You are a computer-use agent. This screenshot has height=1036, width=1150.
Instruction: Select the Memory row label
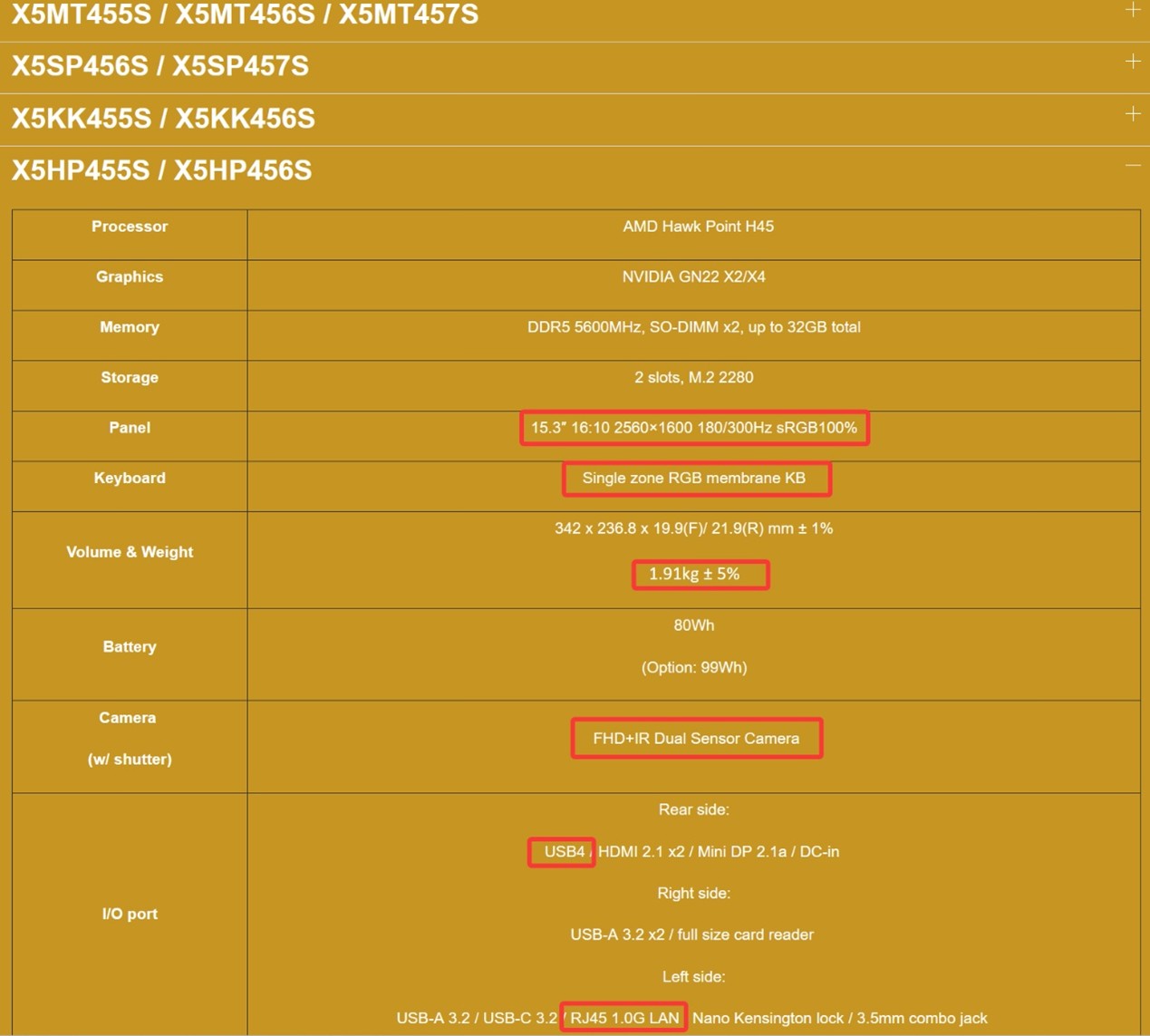coord(130,327)
